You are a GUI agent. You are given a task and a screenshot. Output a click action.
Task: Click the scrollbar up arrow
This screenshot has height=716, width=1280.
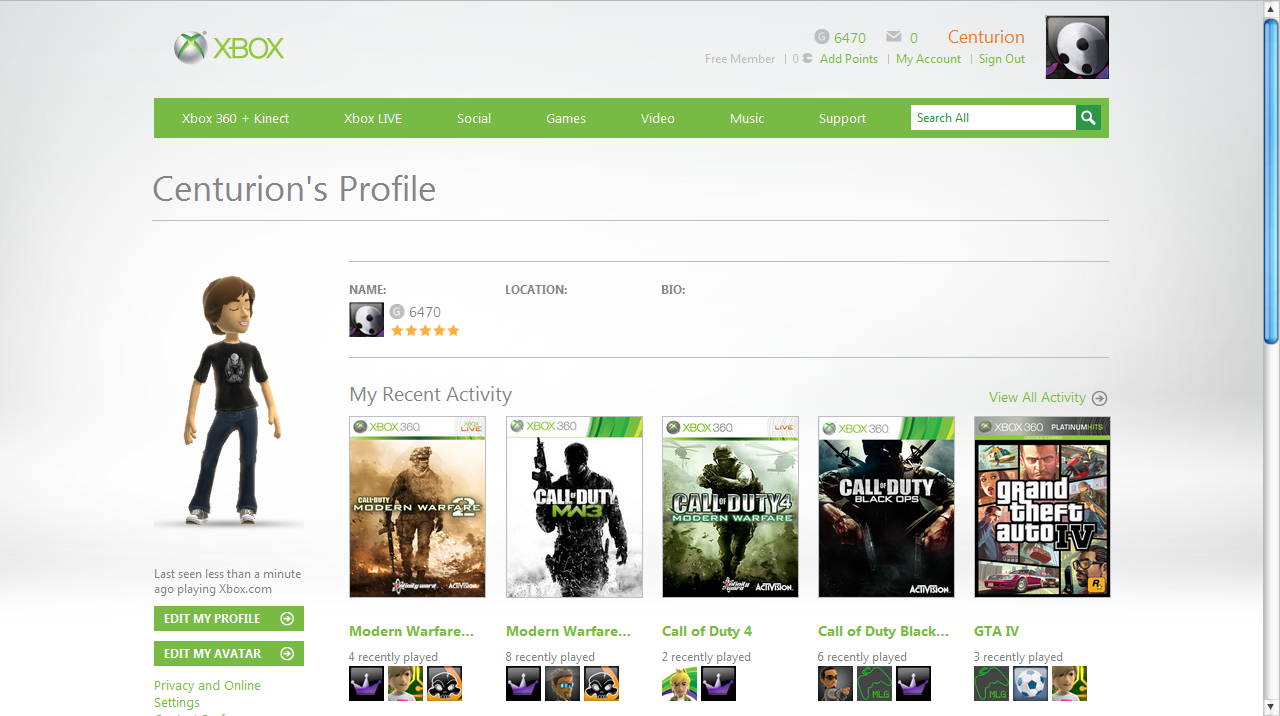[1271, 8]
